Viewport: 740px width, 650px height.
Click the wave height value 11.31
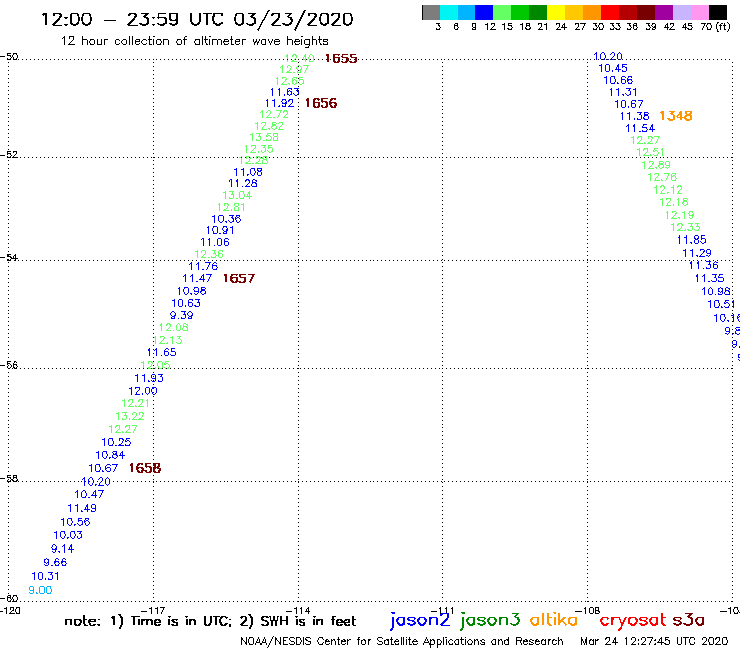coord(623,93)
